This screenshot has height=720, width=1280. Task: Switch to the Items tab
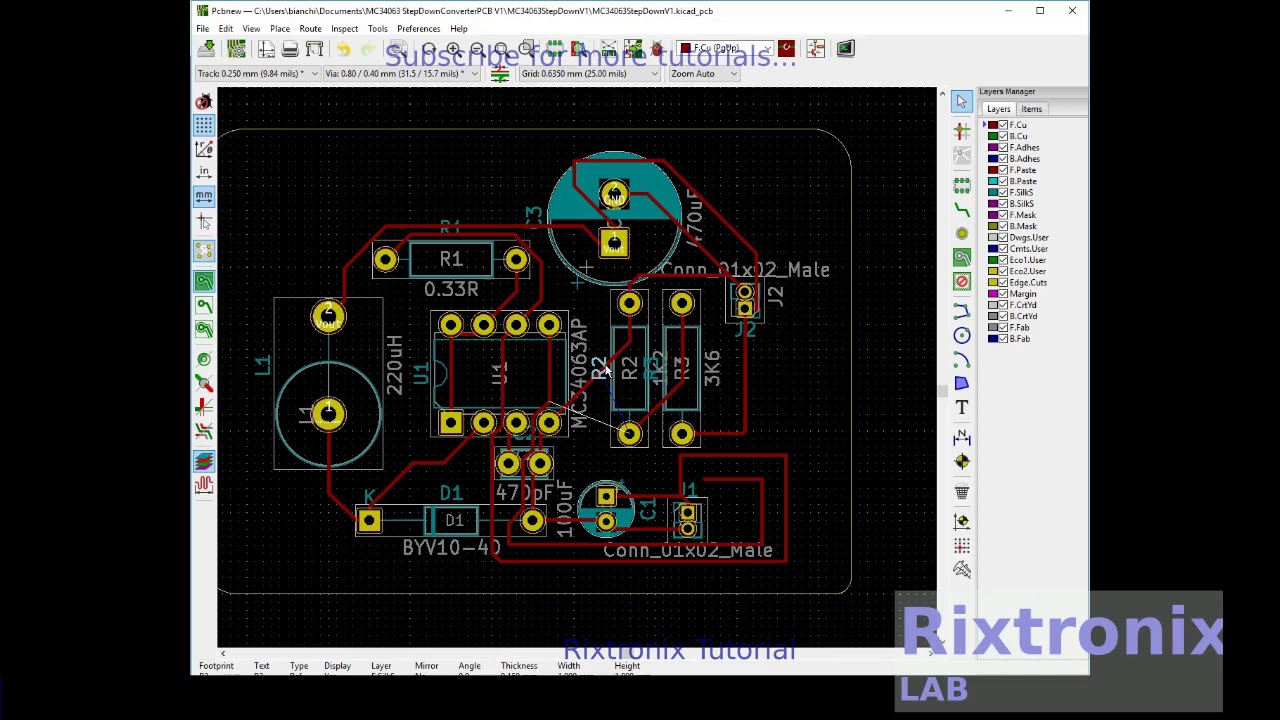point(1032,109)
